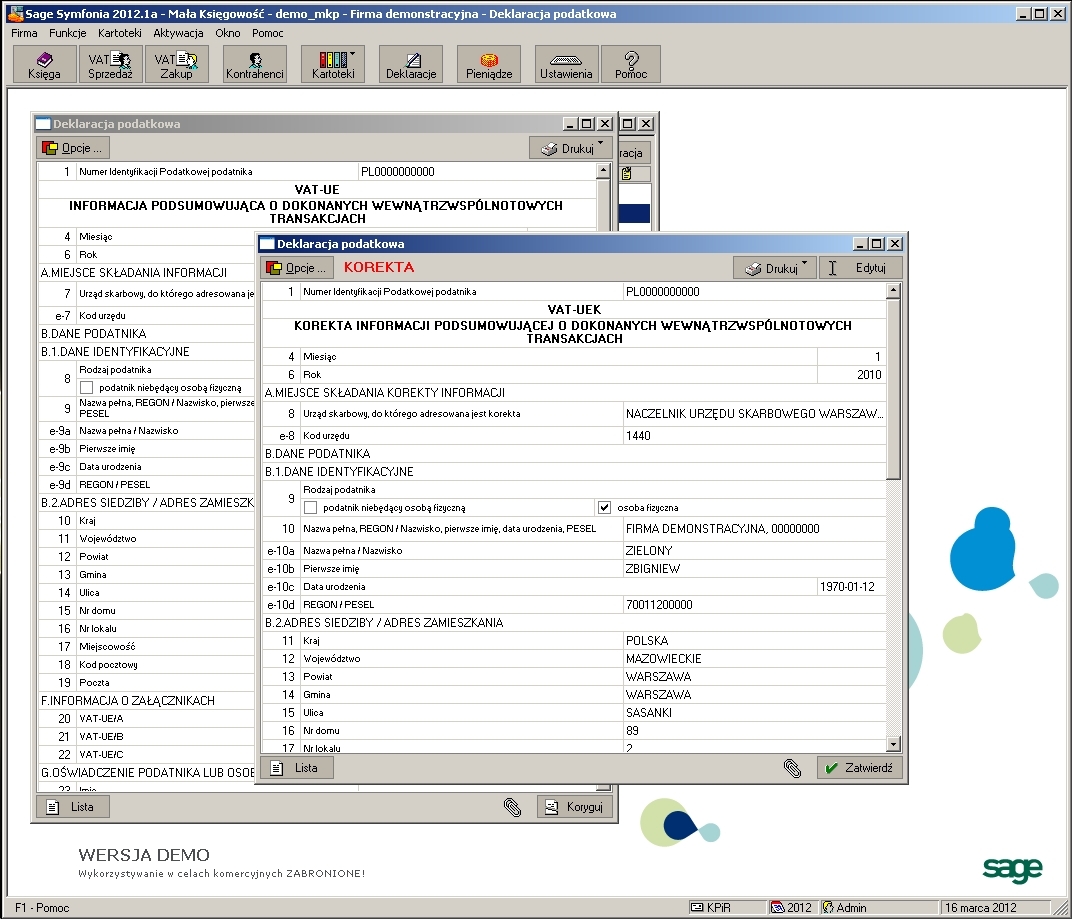
Task: Click Zatwierdź button
Action: (859, 768)
